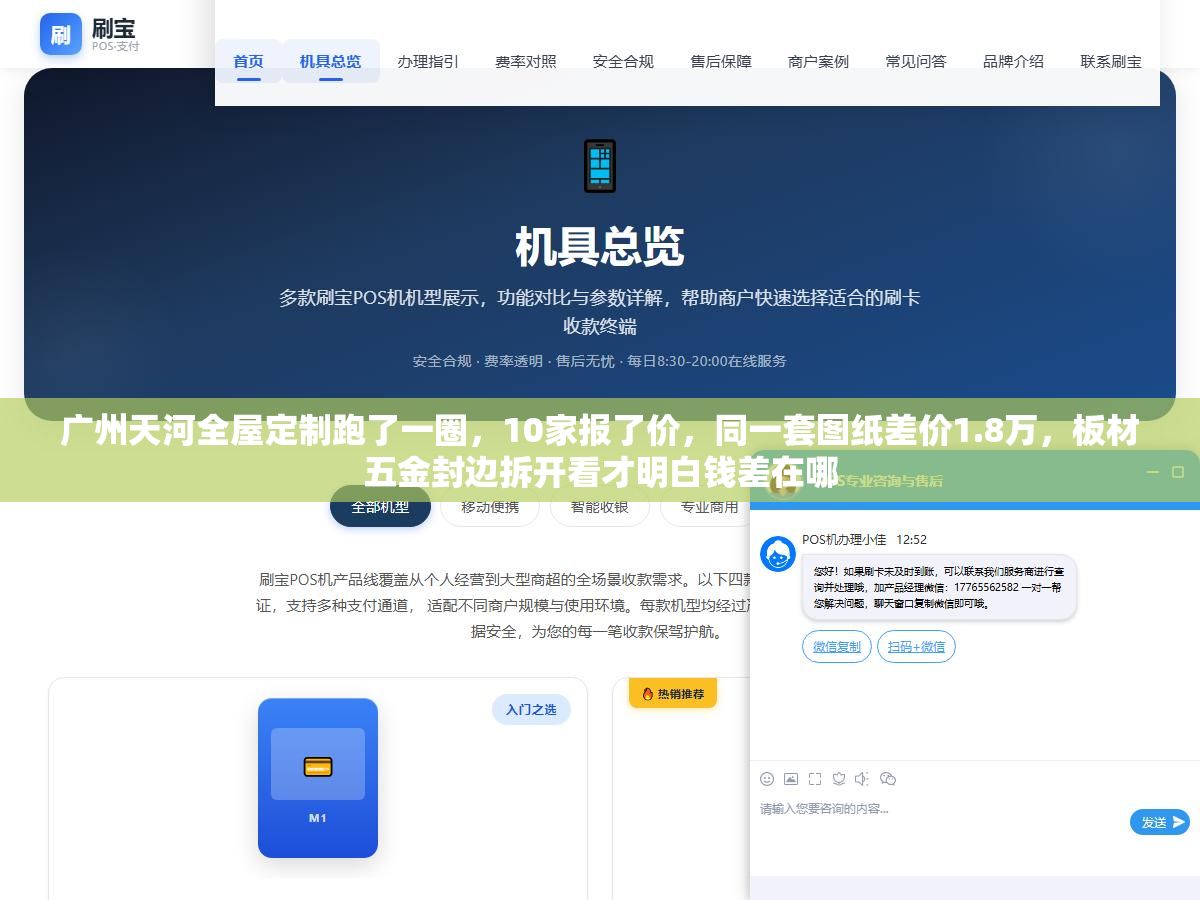Open the M1 POS machine card image
Screen dimensions: 1200x900
click(318, 778)
